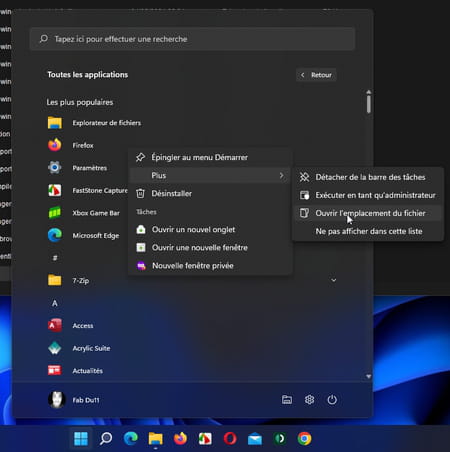The height and width of the screenshot is (452, 450).
Task: Open Xbox Game Bar icon
Action: (x=55, y=213)
